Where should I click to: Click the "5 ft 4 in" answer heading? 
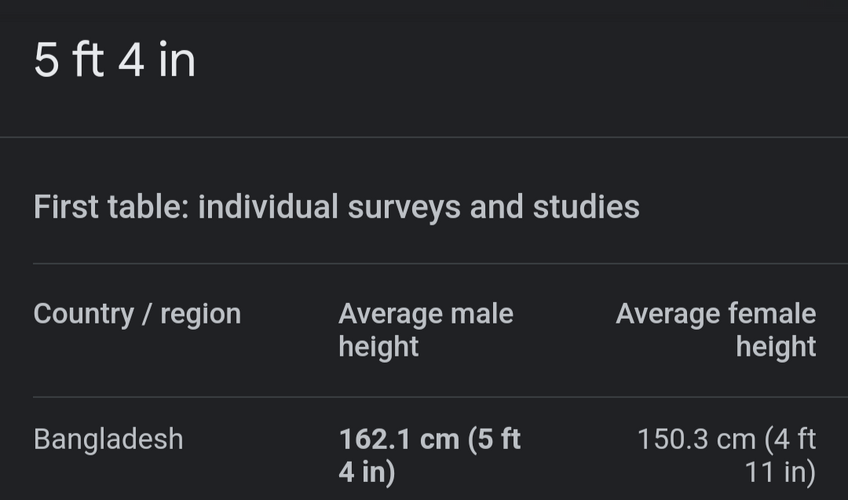114,60
